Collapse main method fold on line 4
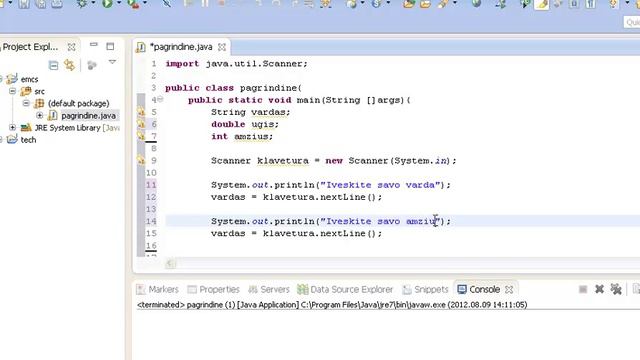Viewport: 640px width, 360px height. (160, 99)
